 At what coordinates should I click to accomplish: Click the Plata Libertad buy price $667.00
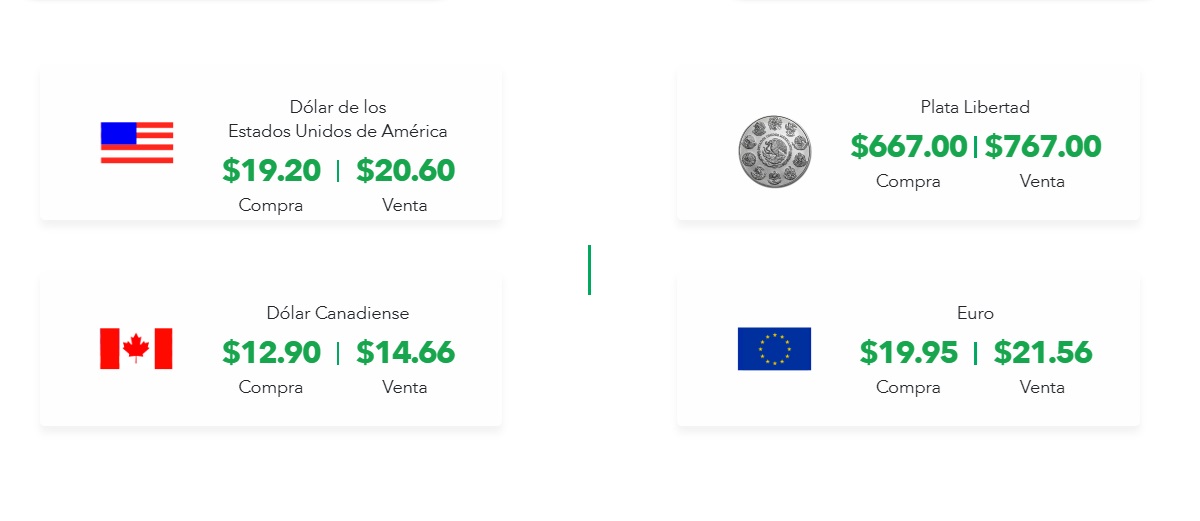909,147
